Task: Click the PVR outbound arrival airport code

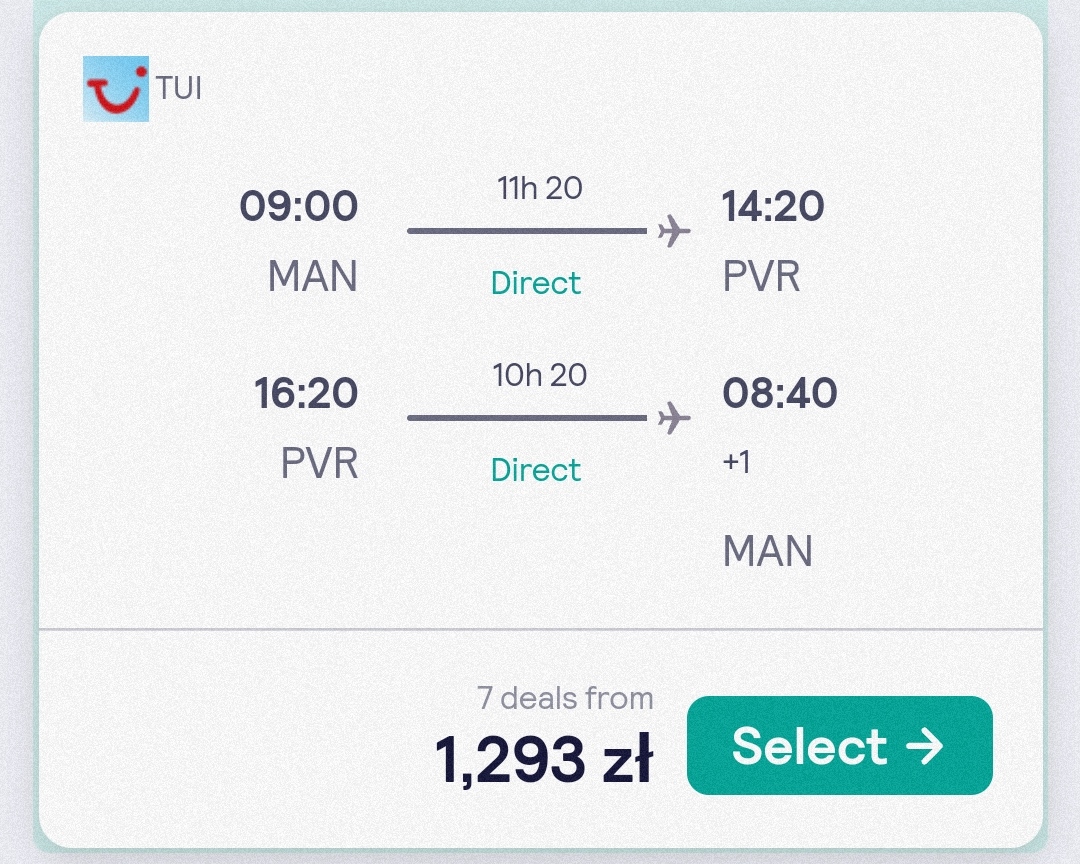Action: [x=761, y=276]
